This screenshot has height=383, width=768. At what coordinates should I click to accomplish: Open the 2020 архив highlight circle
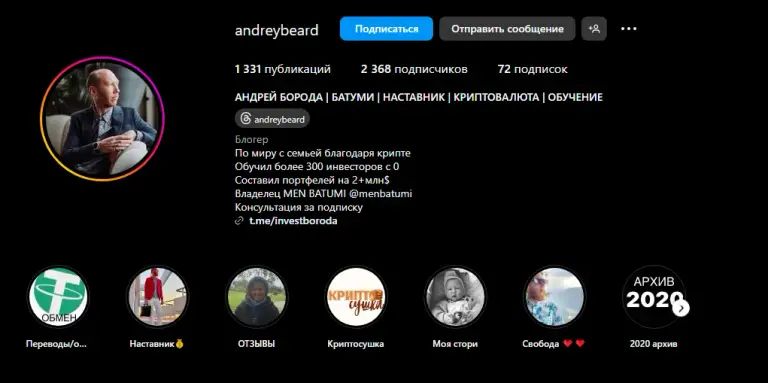(653, 297)
